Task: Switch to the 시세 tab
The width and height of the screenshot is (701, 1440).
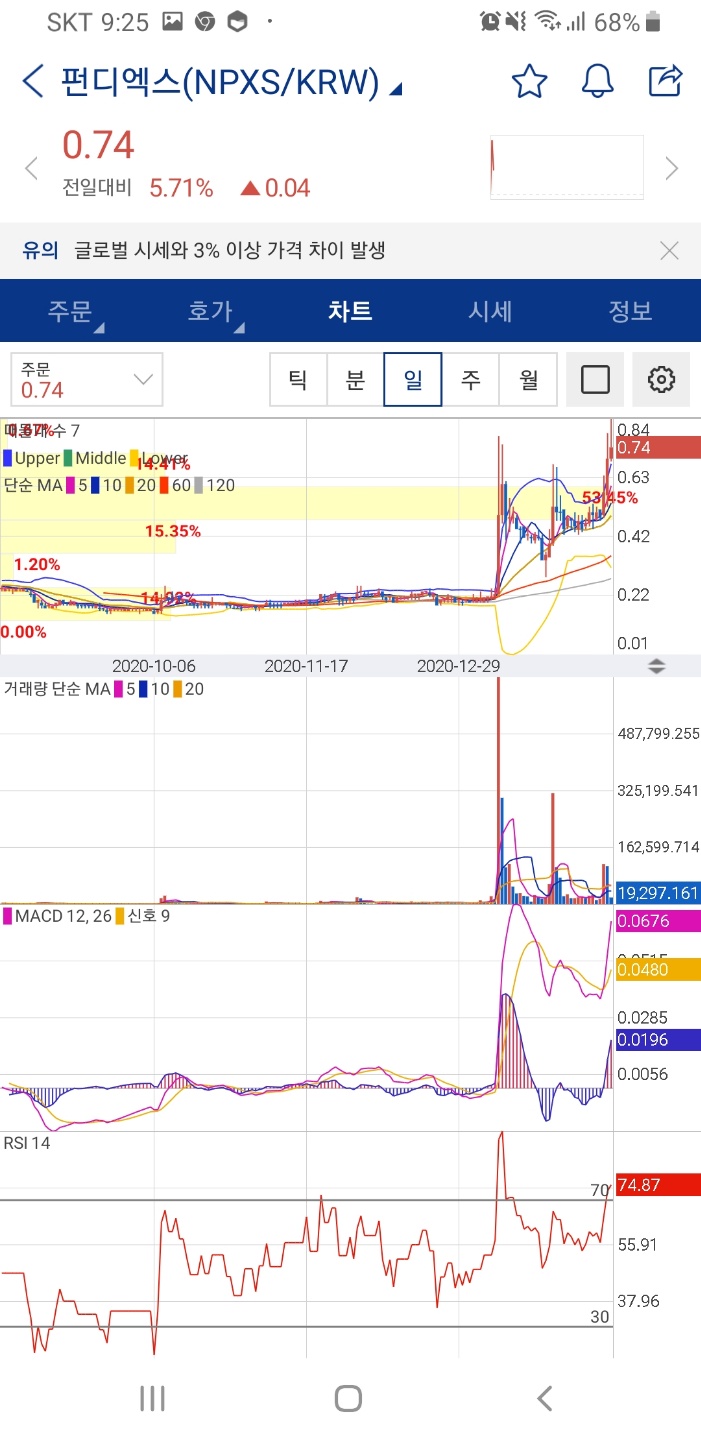Action: [x=490, y=311]
